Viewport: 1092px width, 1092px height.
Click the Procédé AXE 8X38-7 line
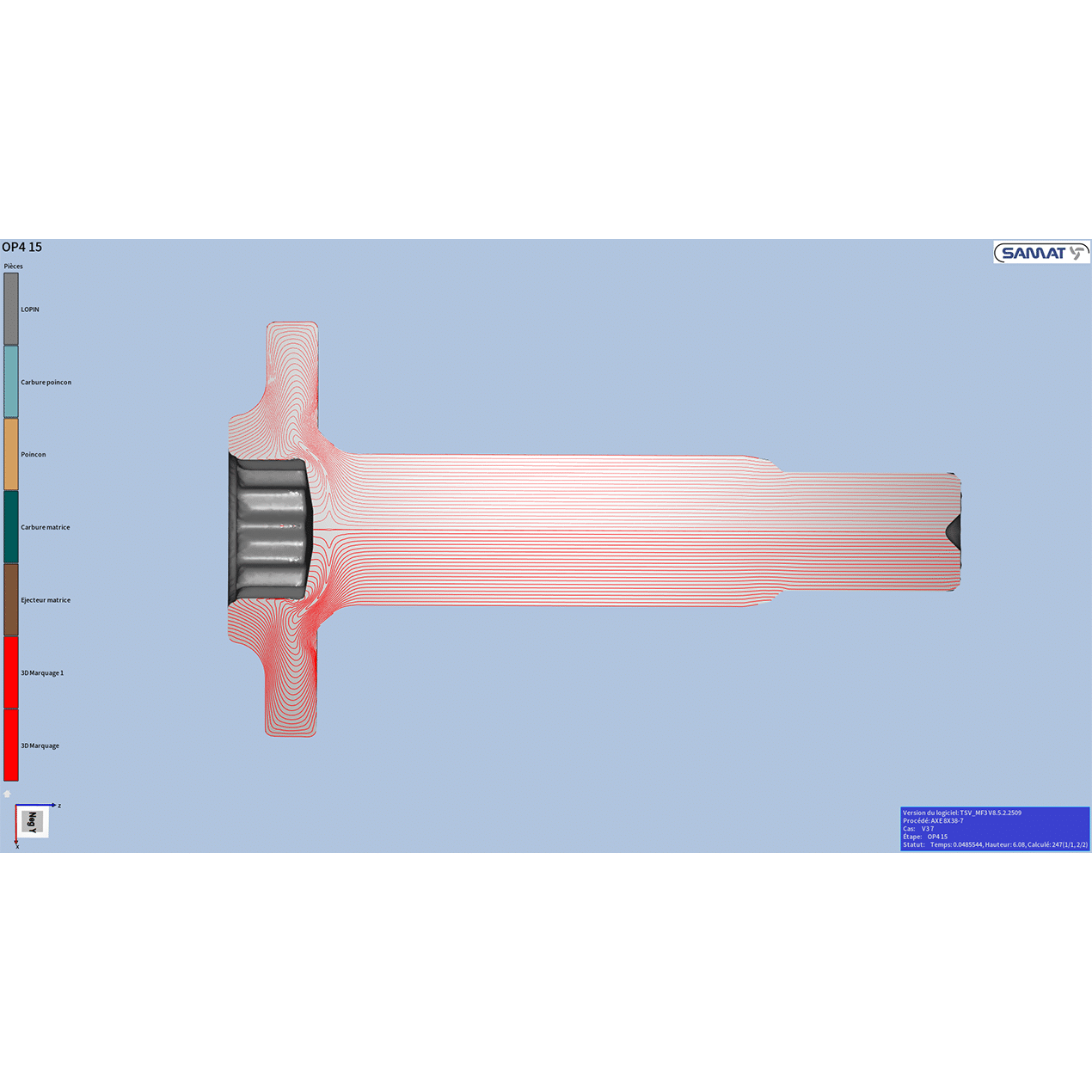[933, 820]
